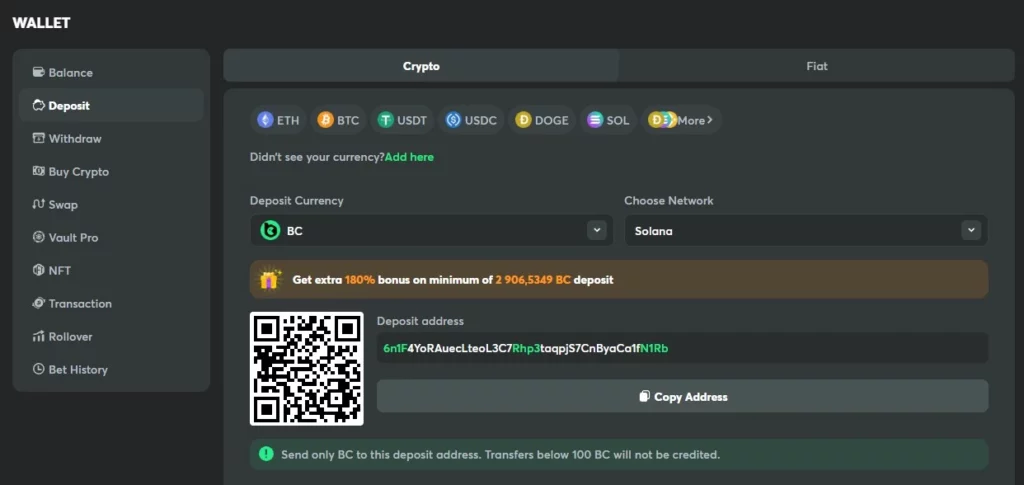The image size is (1024, 485).
Task: Click the Bitcoin coin icon
Action: tap(325, 120)
